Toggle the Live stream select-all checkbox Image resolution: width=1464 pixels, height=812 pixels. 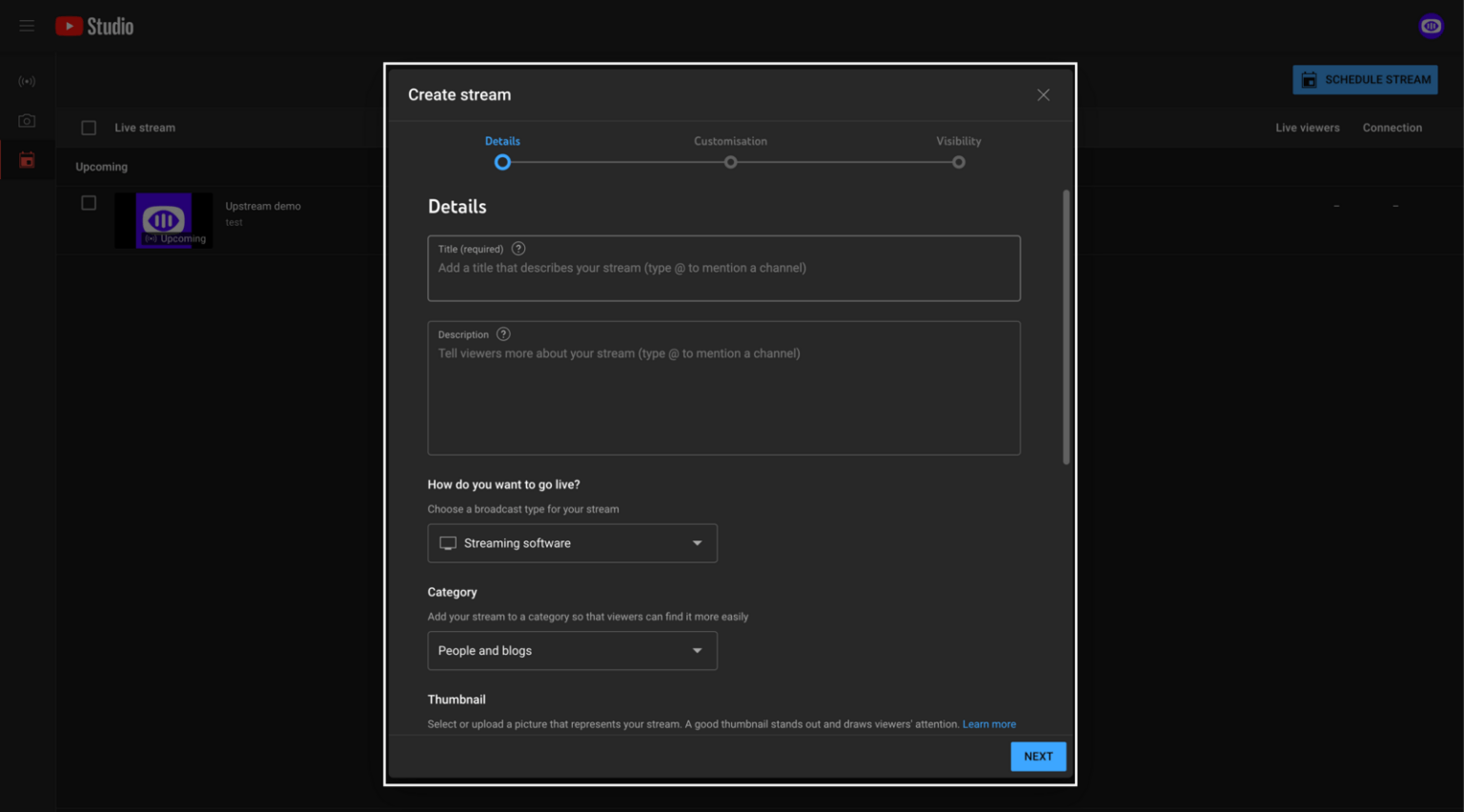click(89, 128)
